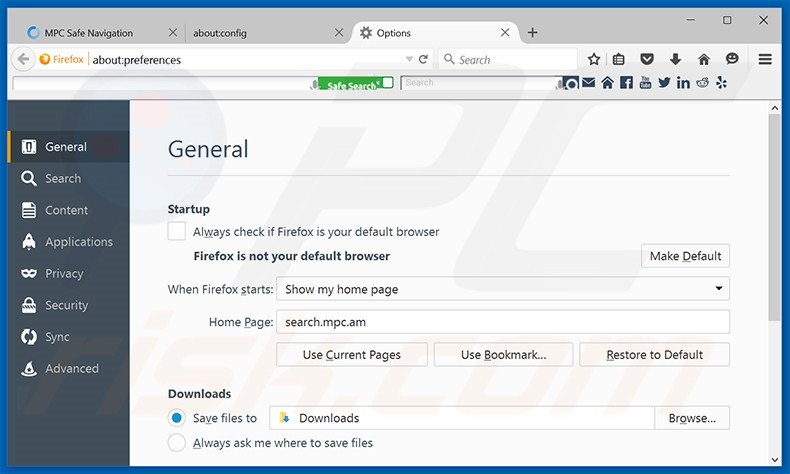Select 'Always ask me where to save files'
The image size is (790, 474).
click(x=176, y=443)
